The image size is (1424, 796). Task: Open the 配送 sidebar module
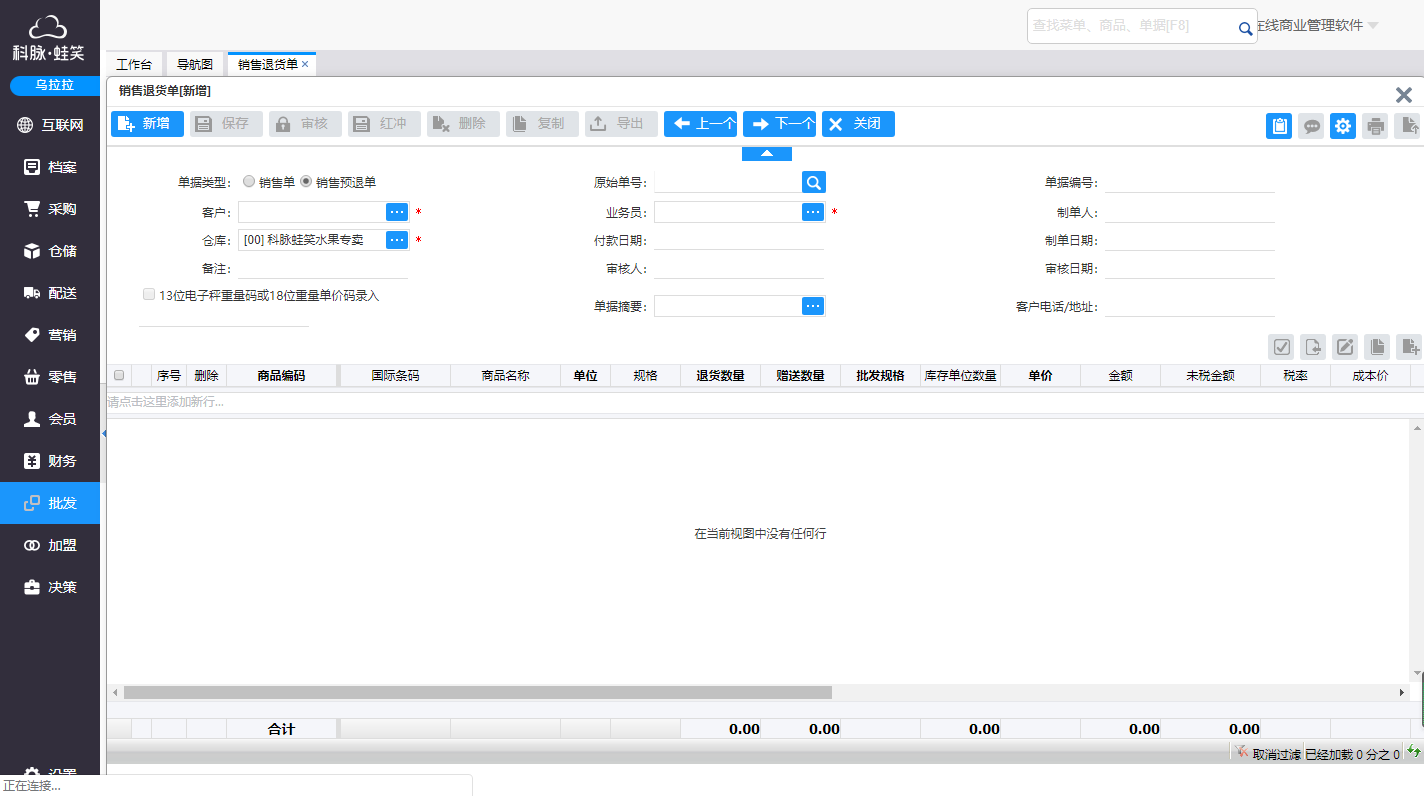tap(50, 293)
